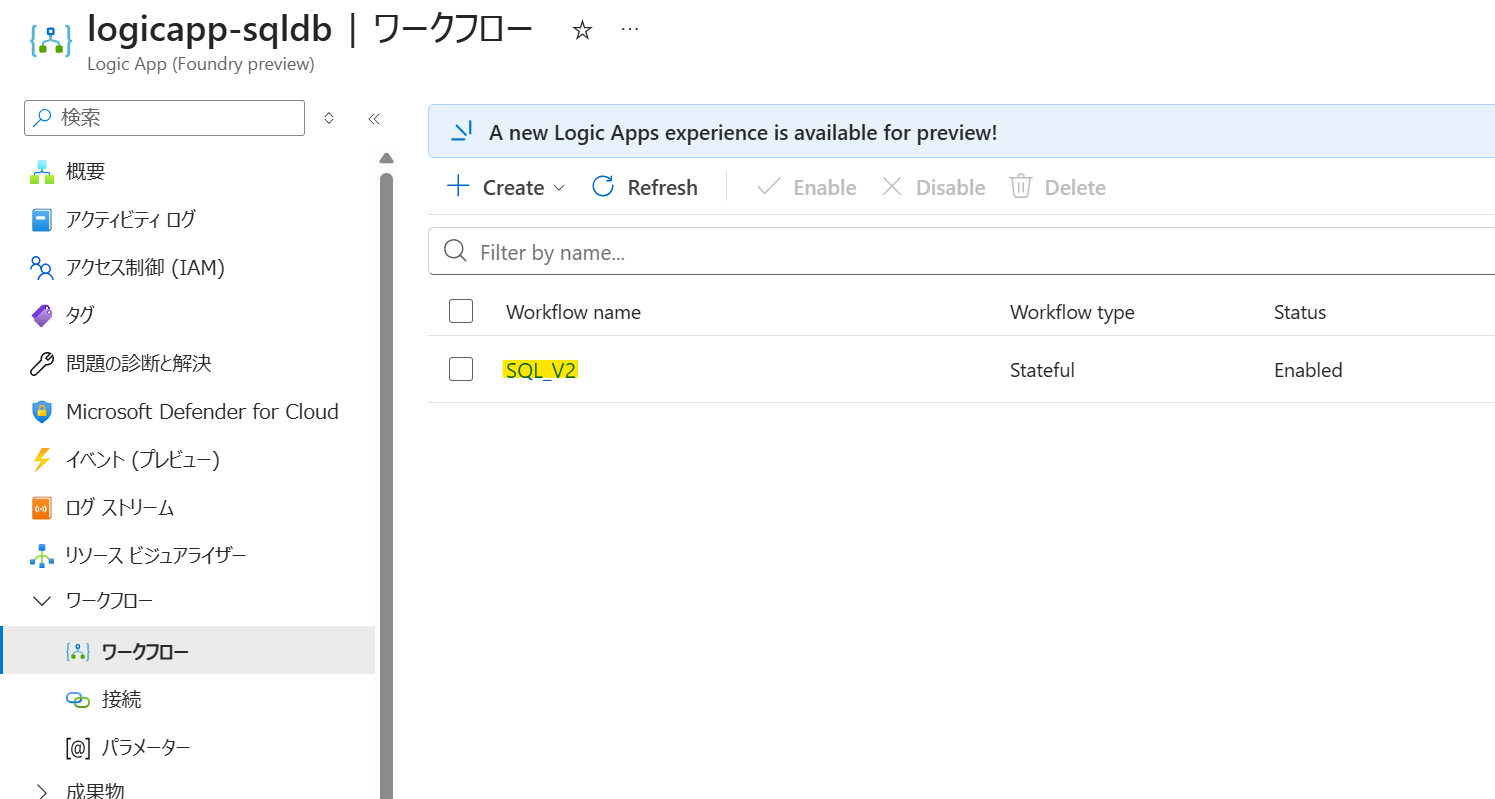
Task: Click the Microsoft Defender for Cloud shield icon
Action: 41,411
